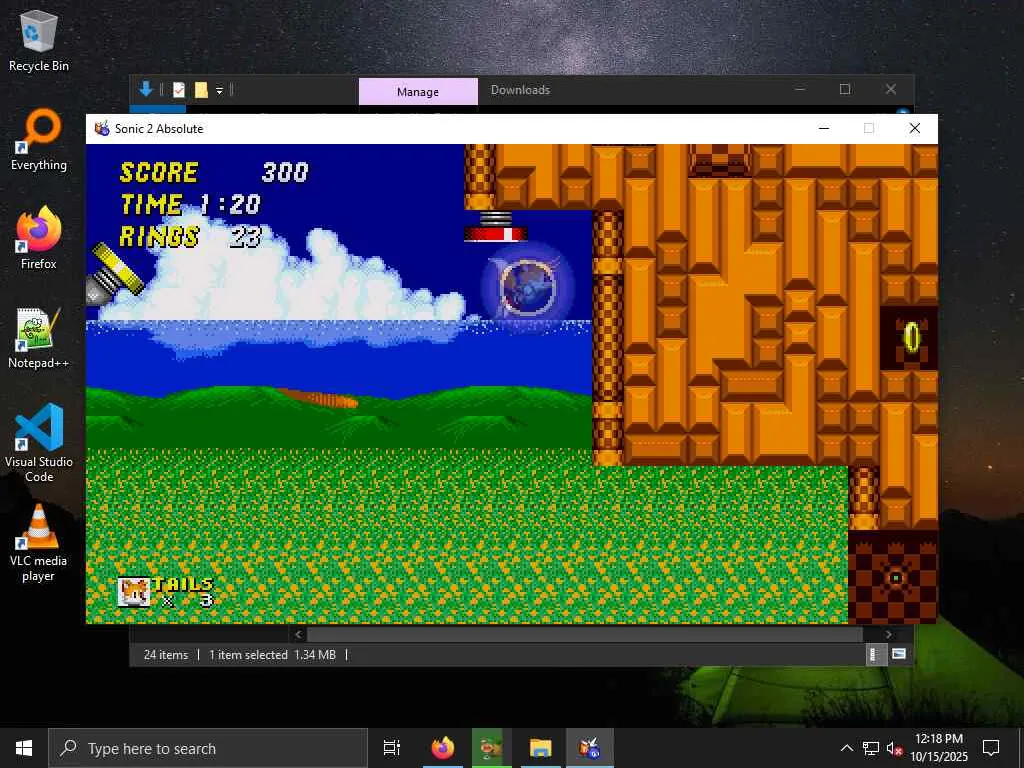Click the '24 items' status bar text
Viewport: 1024px width, 768px height.
click(166, 654)
